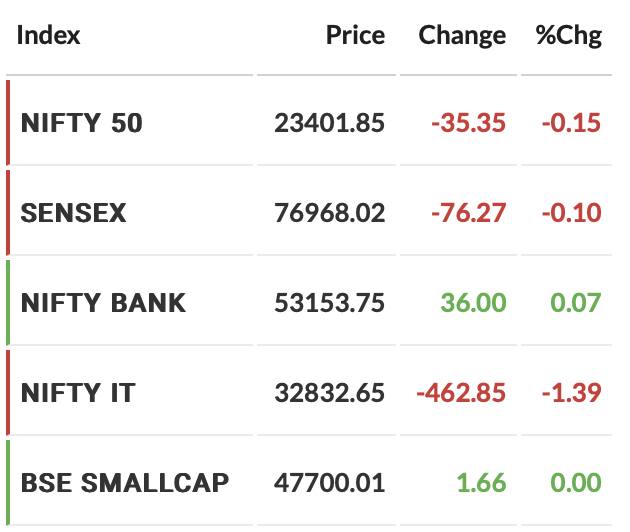The width and height of the screenshot is (630, 532).
Task: Click NIFTY 50 change value -35.35
Action: [468, 123]
